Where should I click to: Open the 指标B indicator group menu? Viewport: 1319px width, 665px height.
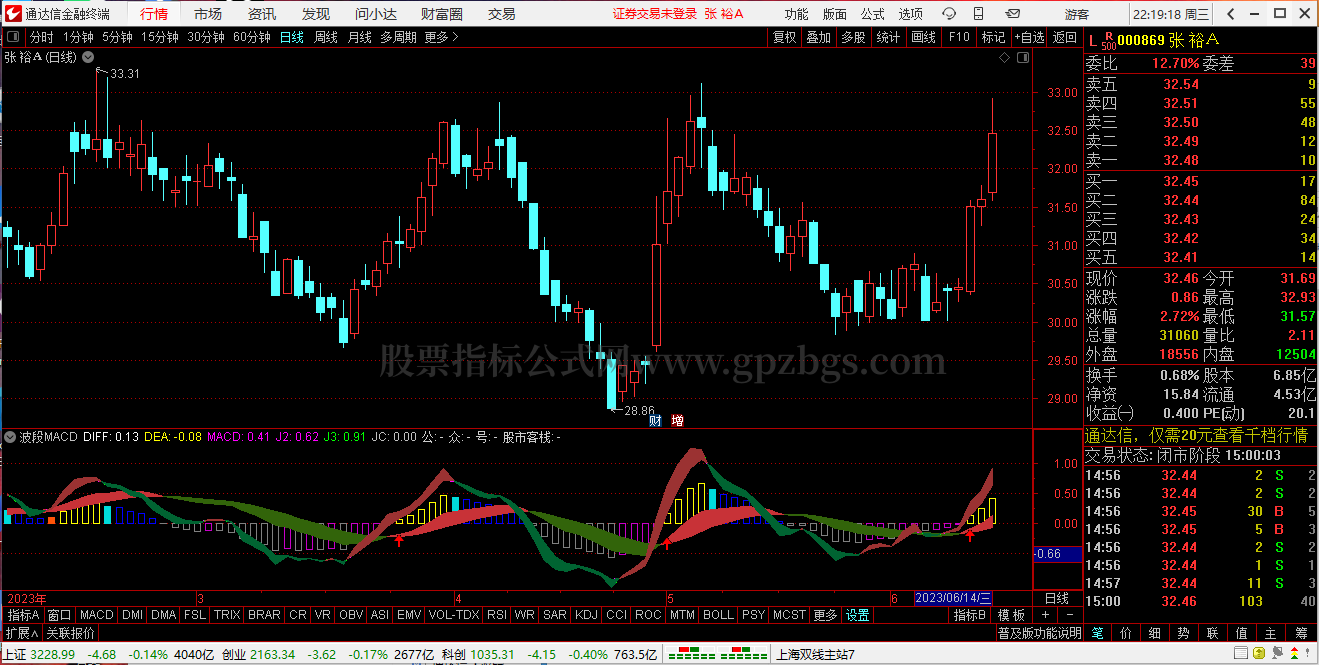(969, 615)
